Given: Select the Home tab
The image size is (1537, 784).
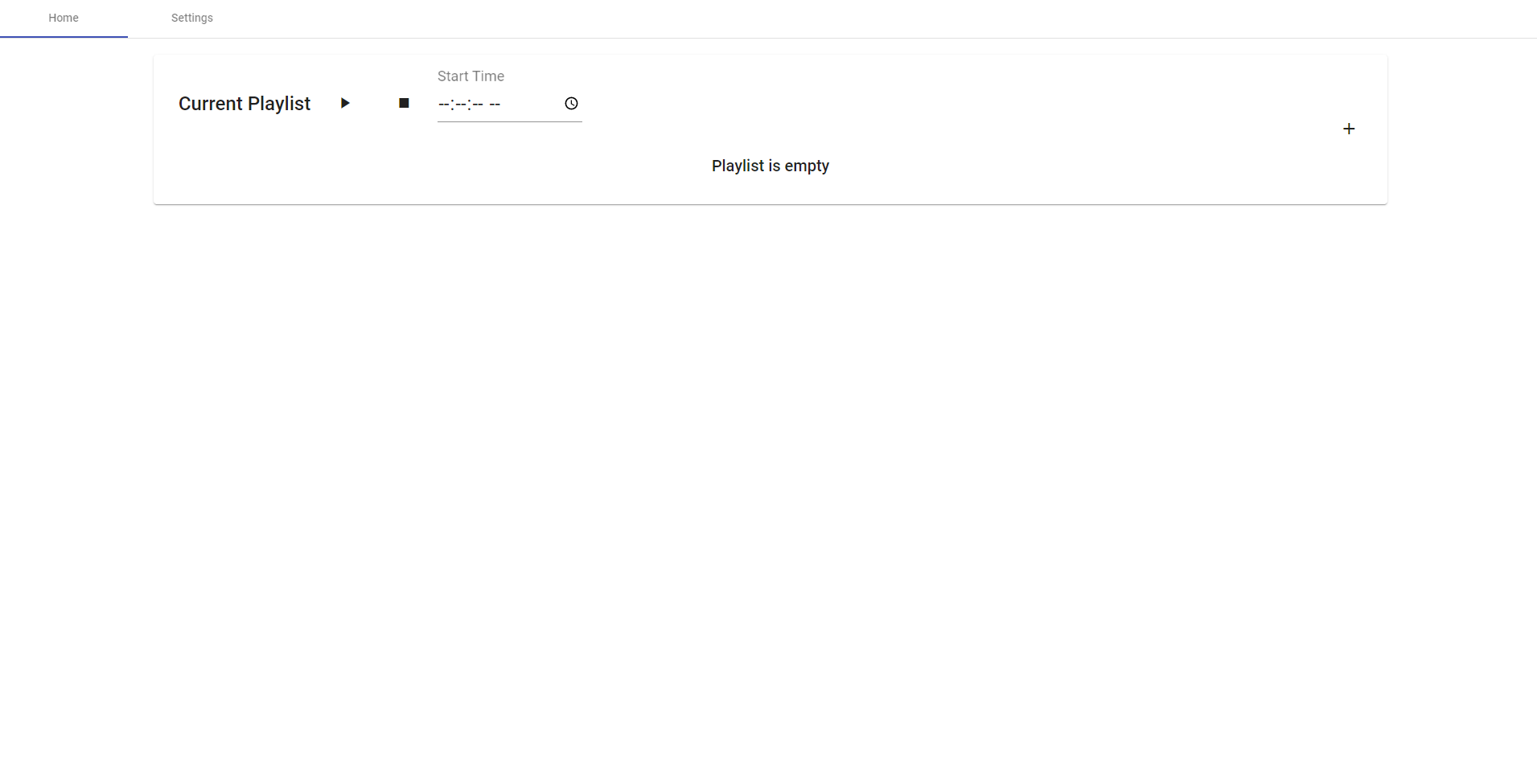Looking at the screenshot, I should point(64,18).
